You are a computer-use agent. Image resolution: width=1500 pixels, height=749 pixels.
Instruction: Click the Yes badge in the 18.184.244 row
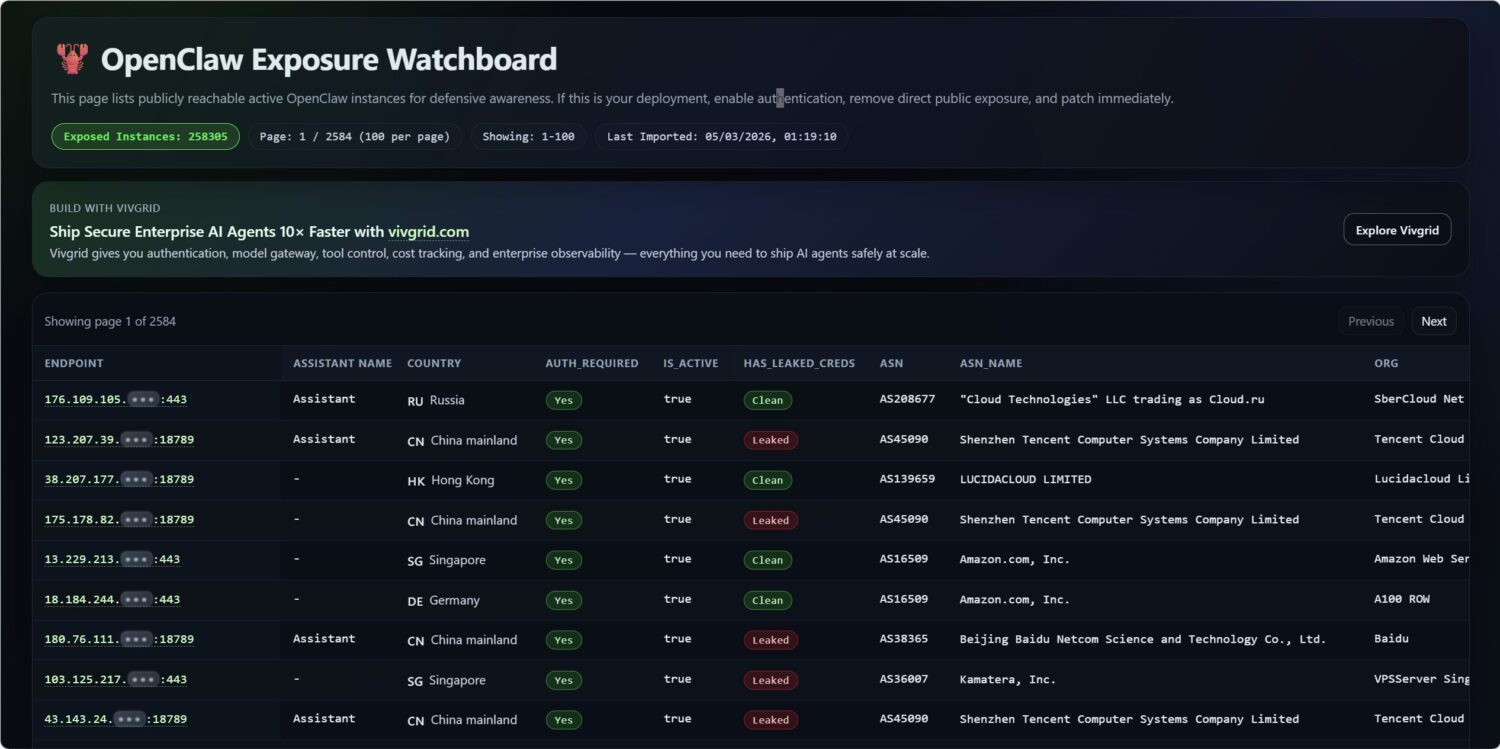[564, 600]
